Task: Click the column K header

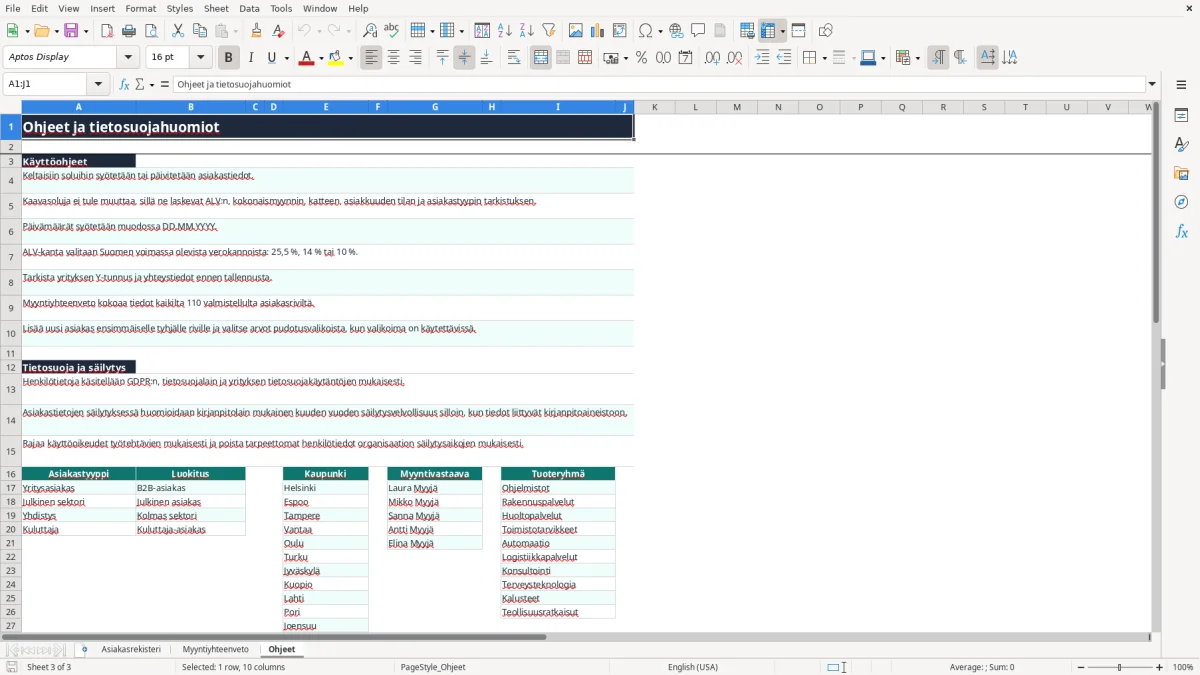Action: click(x=655, y=107)
